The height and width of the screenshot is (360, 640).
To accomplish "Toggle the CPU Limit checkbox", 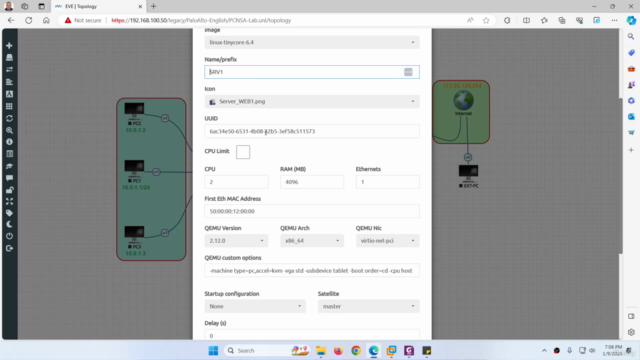I will [243, 152].
